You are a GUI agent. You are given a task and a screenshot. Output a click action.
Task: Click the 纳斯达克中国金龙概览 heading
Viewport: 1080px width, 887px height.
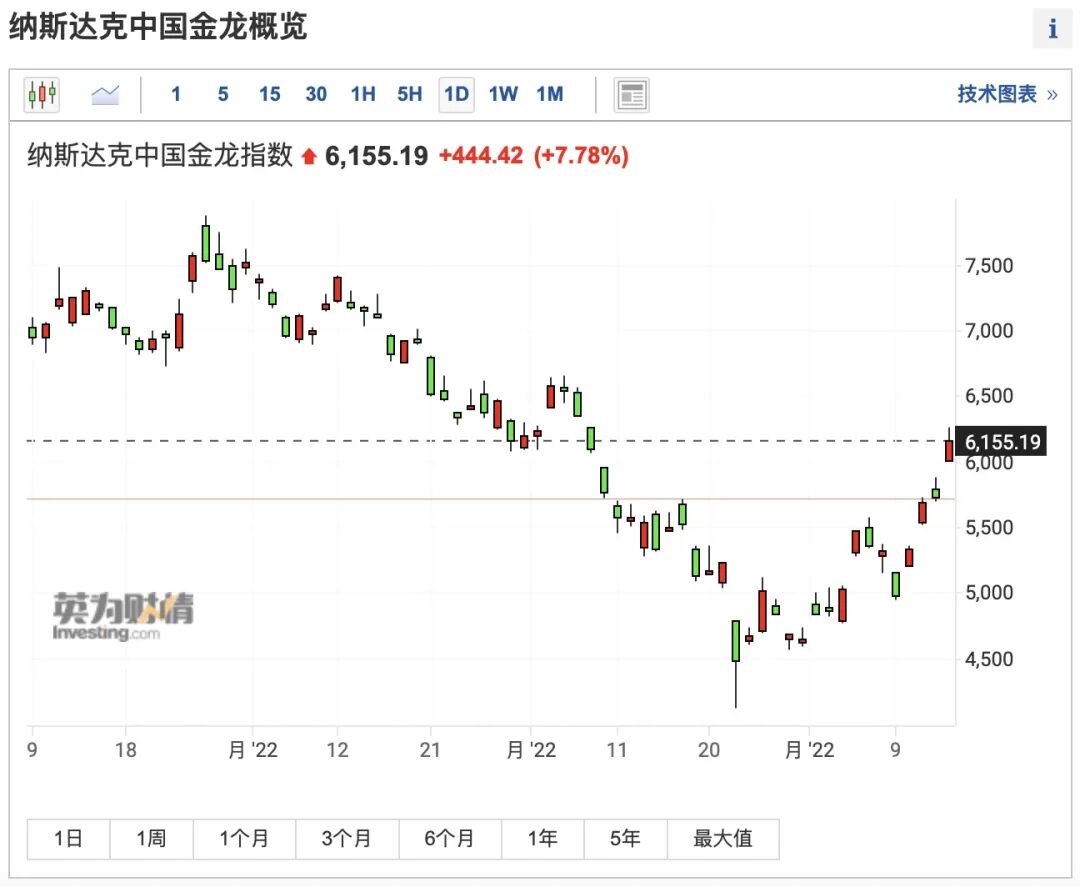point(158,27)
